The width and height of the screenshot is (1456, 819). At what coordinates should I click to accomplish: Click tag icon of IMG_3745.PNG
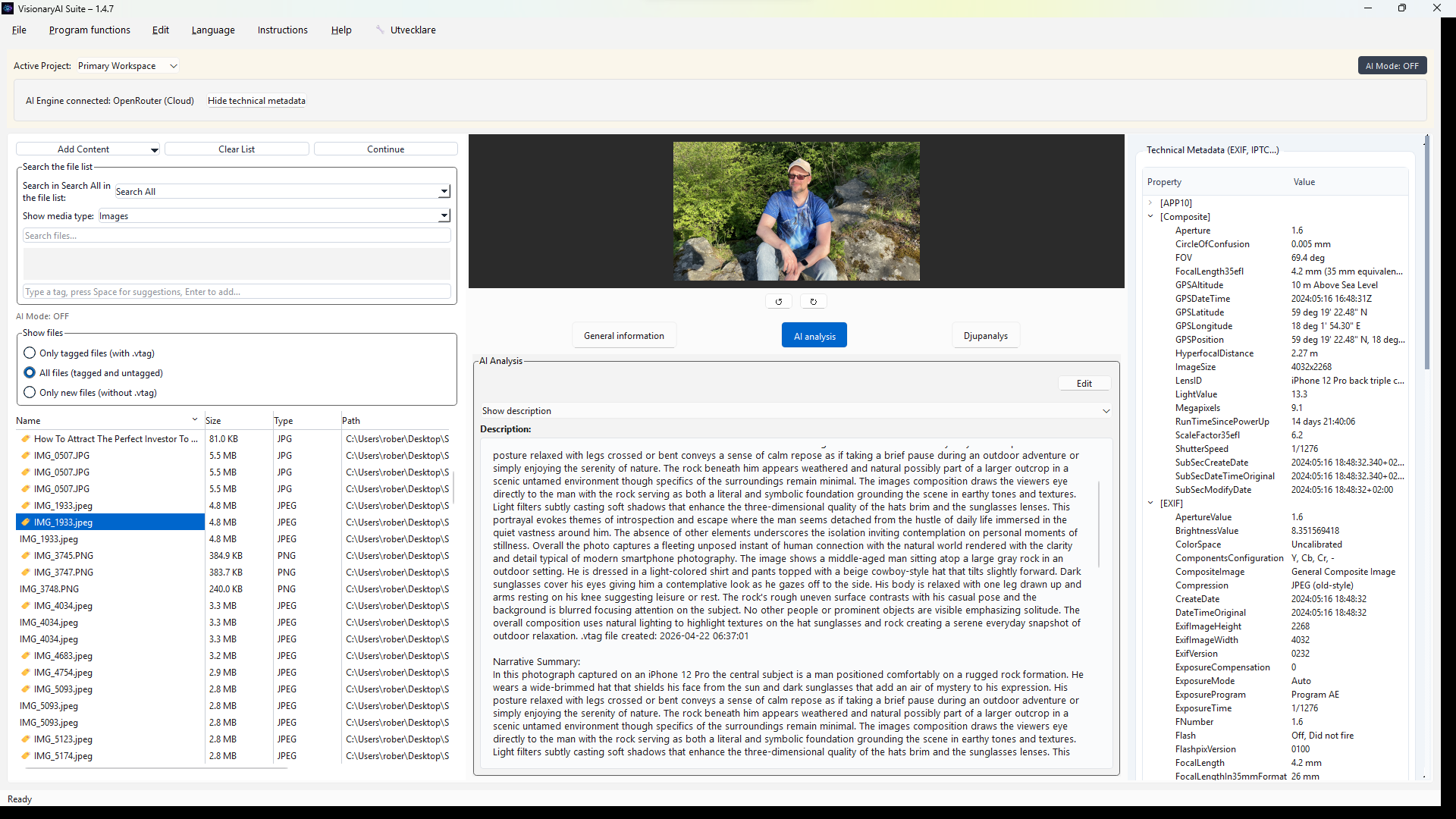[26, 556]
